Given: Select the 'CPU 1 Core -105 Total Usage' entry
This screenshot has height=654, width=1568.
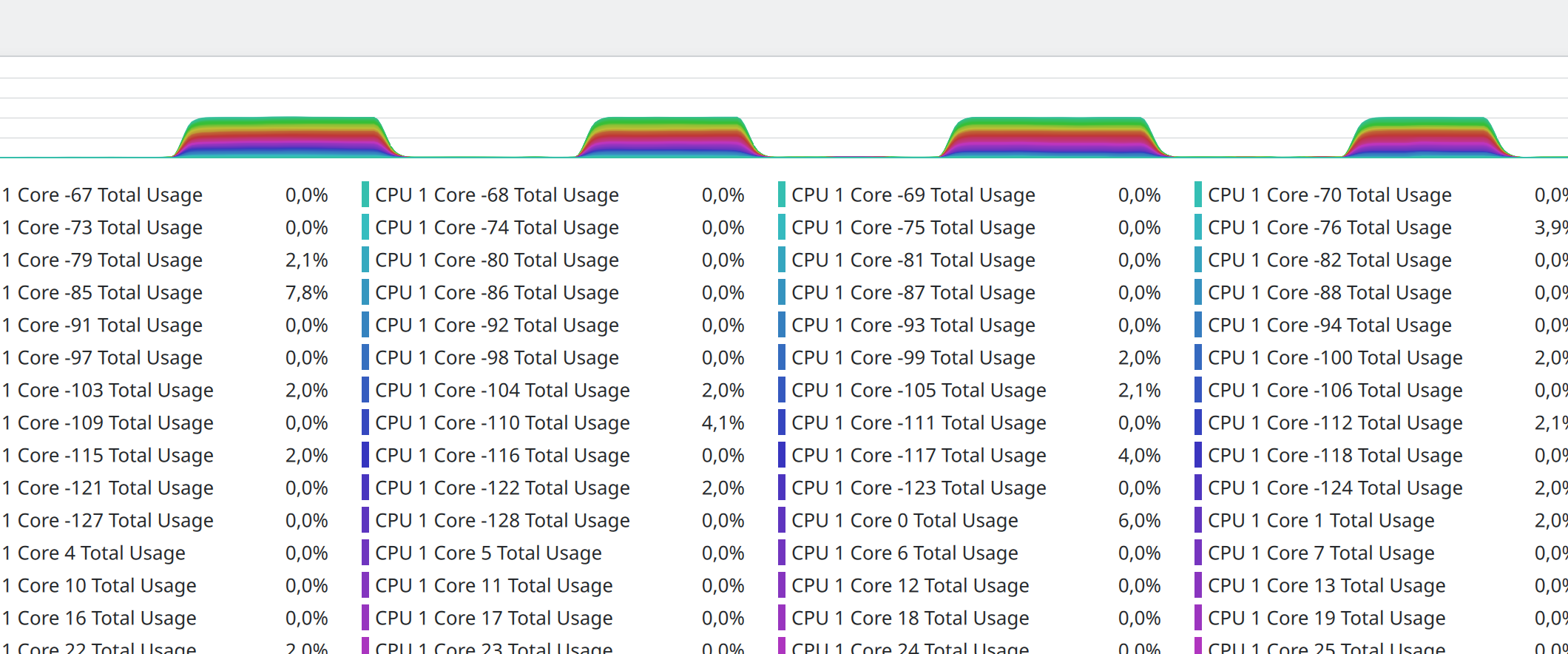Looking at the screenshot, I should [919, 391].
